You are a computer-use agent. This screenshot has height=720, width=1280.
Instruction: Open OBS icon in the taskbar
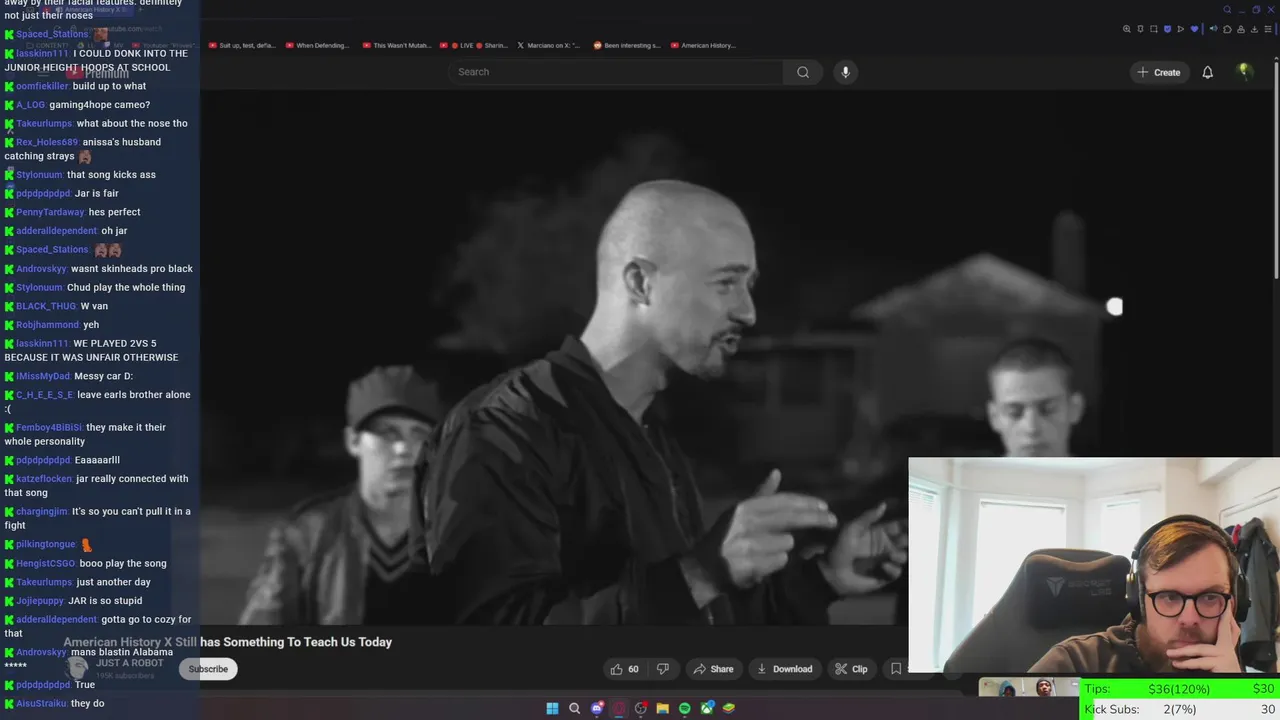point(641,708)
